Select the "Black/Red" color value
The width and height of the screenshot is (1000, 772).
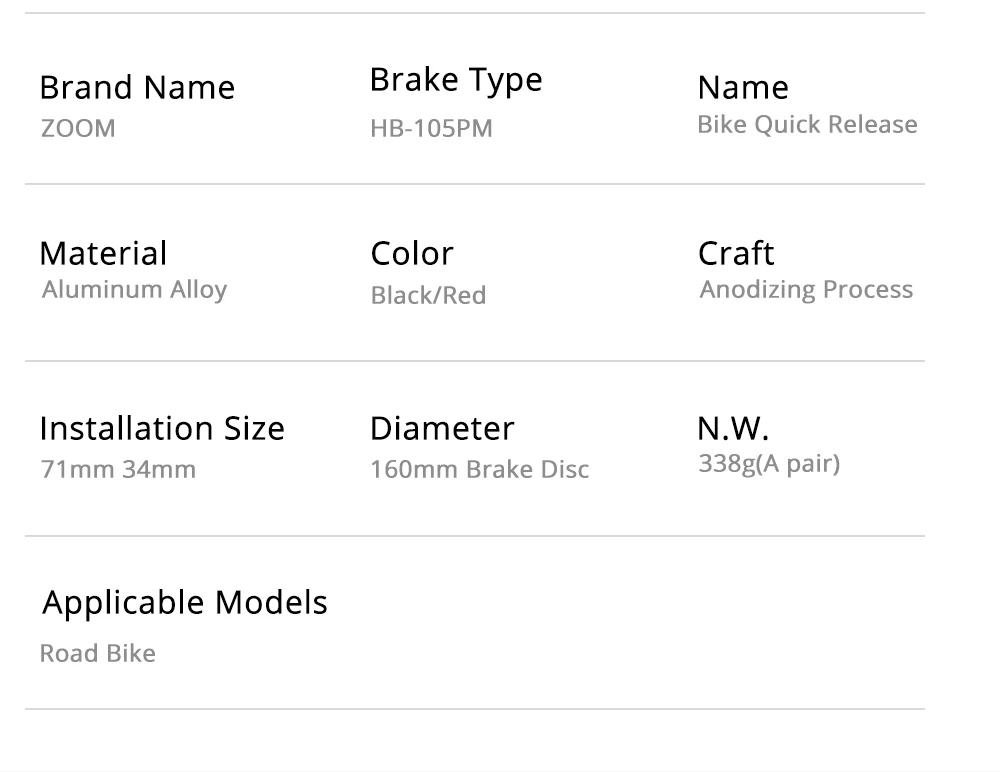pos(428,296)
